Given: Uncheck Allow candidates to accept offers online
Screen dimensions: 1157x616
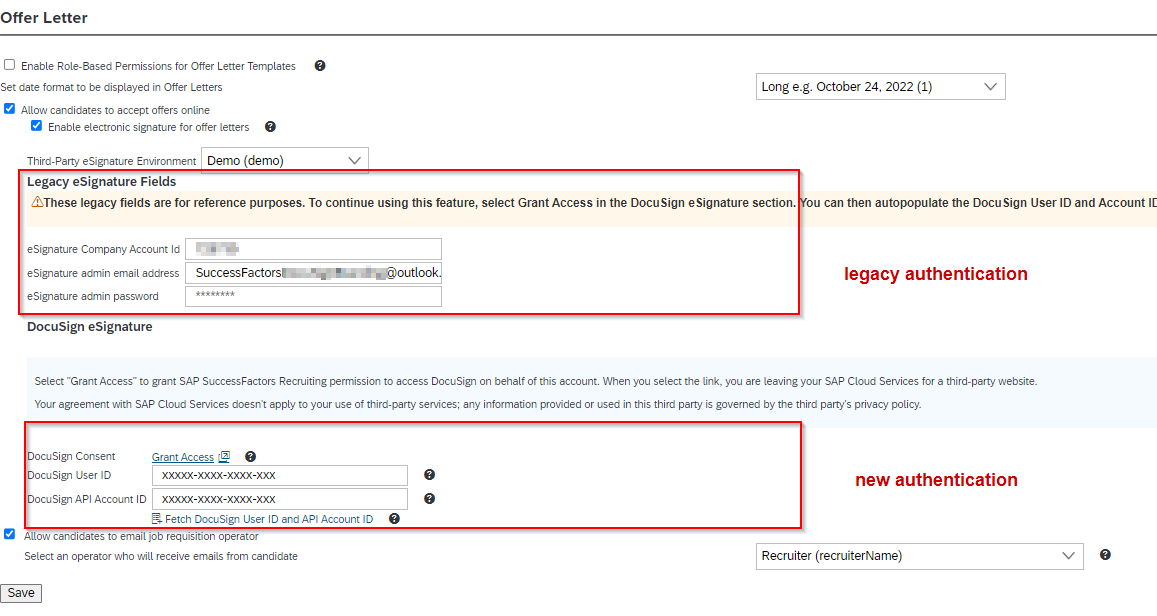Looking at the screenshot, I should 10,109.
